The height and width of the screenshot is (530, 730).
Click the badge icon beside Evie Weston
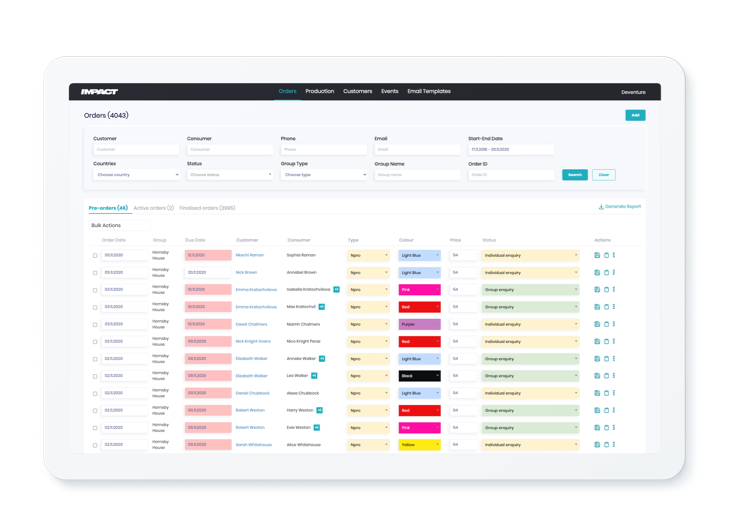[x=317, y=428]
